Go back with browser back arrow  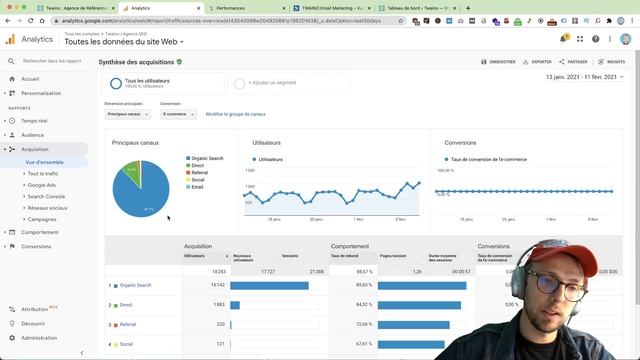point(8,21)
